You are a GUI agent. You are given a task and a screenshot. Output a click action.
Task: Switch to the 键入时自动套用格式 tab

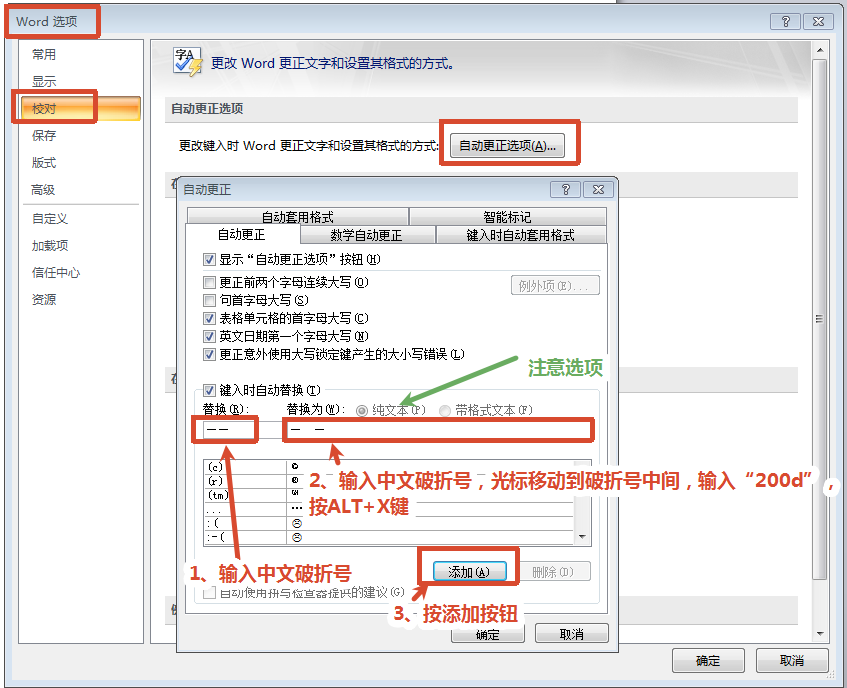[520, 235]
